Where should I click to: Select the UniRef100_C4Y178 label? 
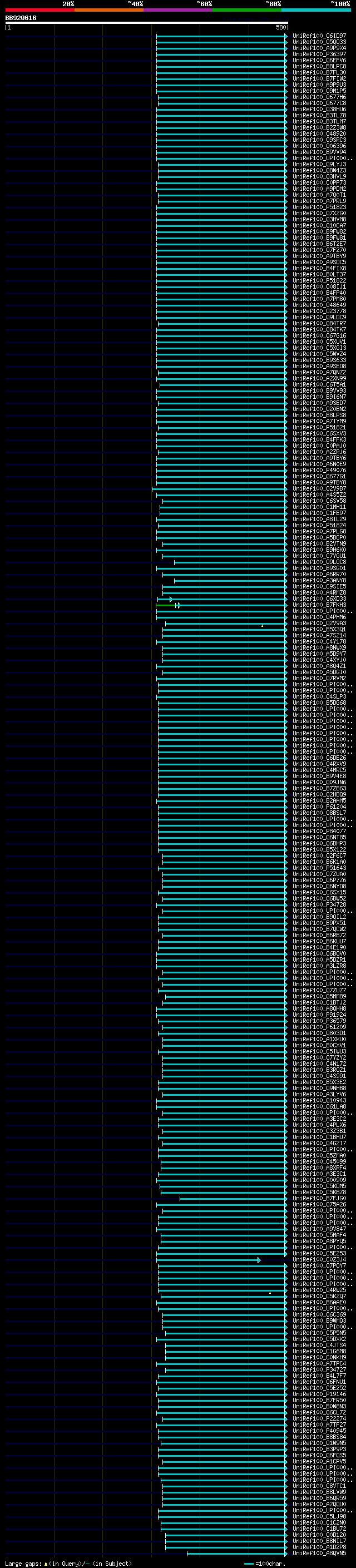click(x=319, y=641)
